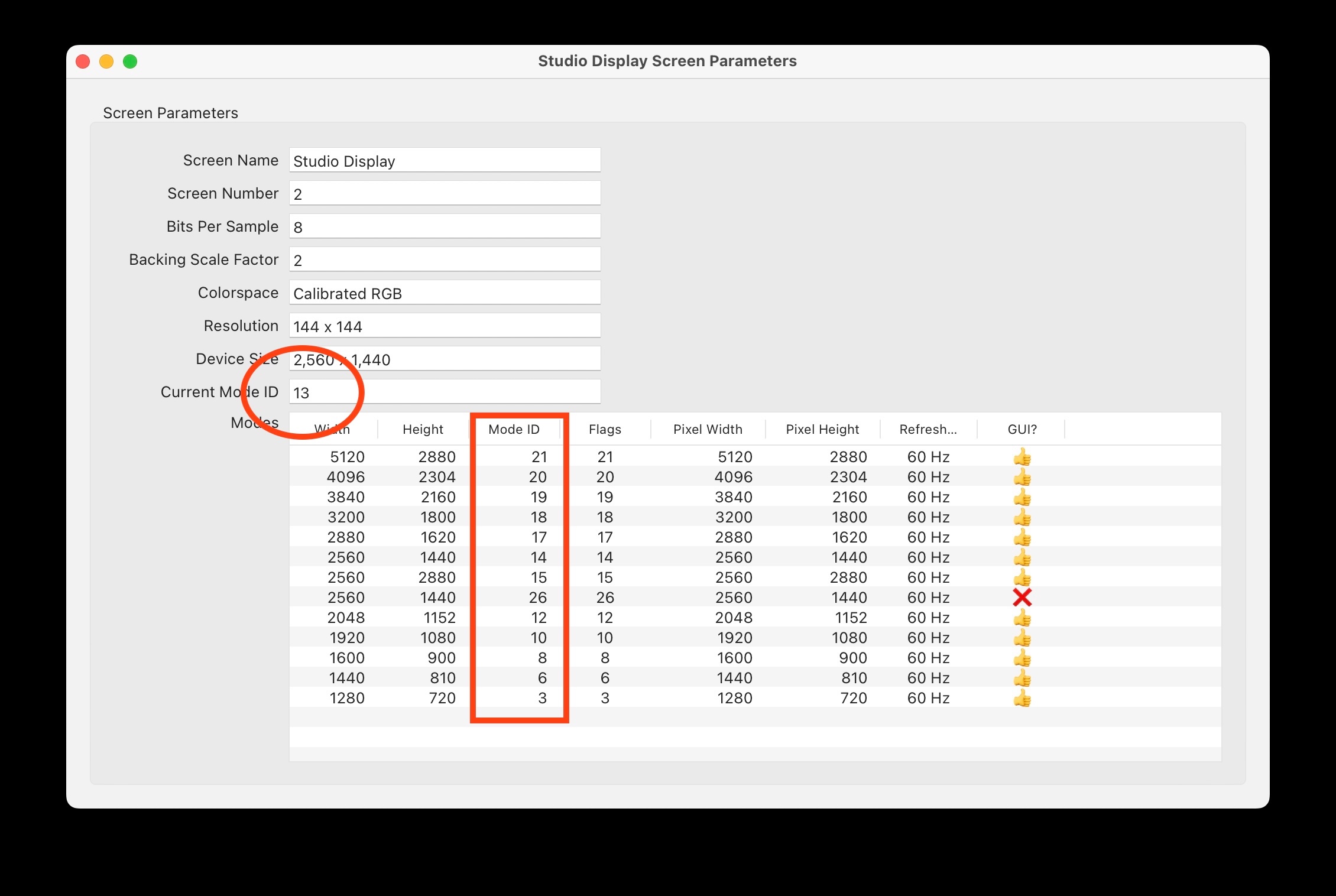
Task: Click thumbs-up icon in 5120 x 2880 row
Action: [x=1022, y=457]
